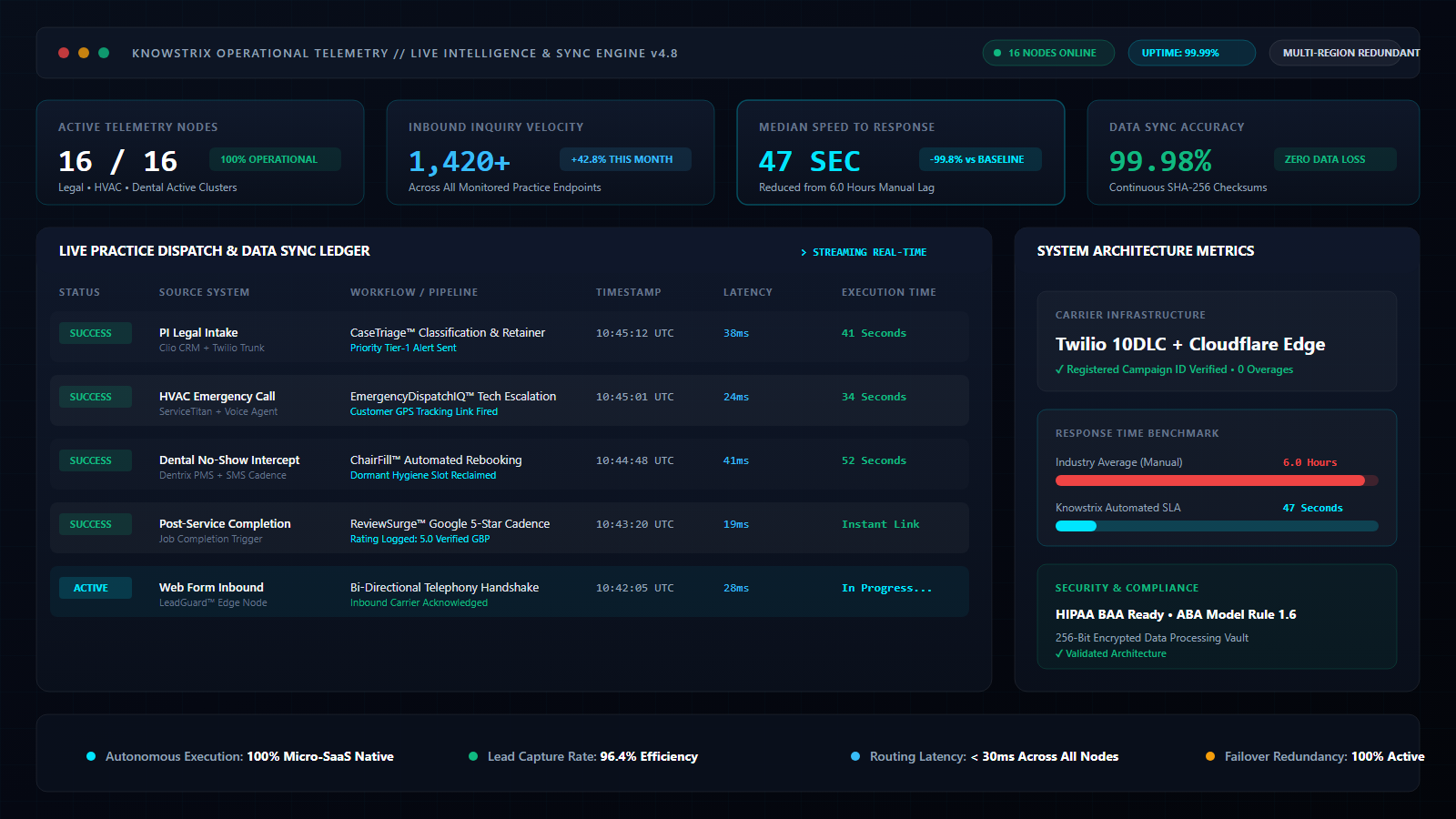The image size is (1456, 819).
Task: Click the red window dot
Action: point(64,53)
